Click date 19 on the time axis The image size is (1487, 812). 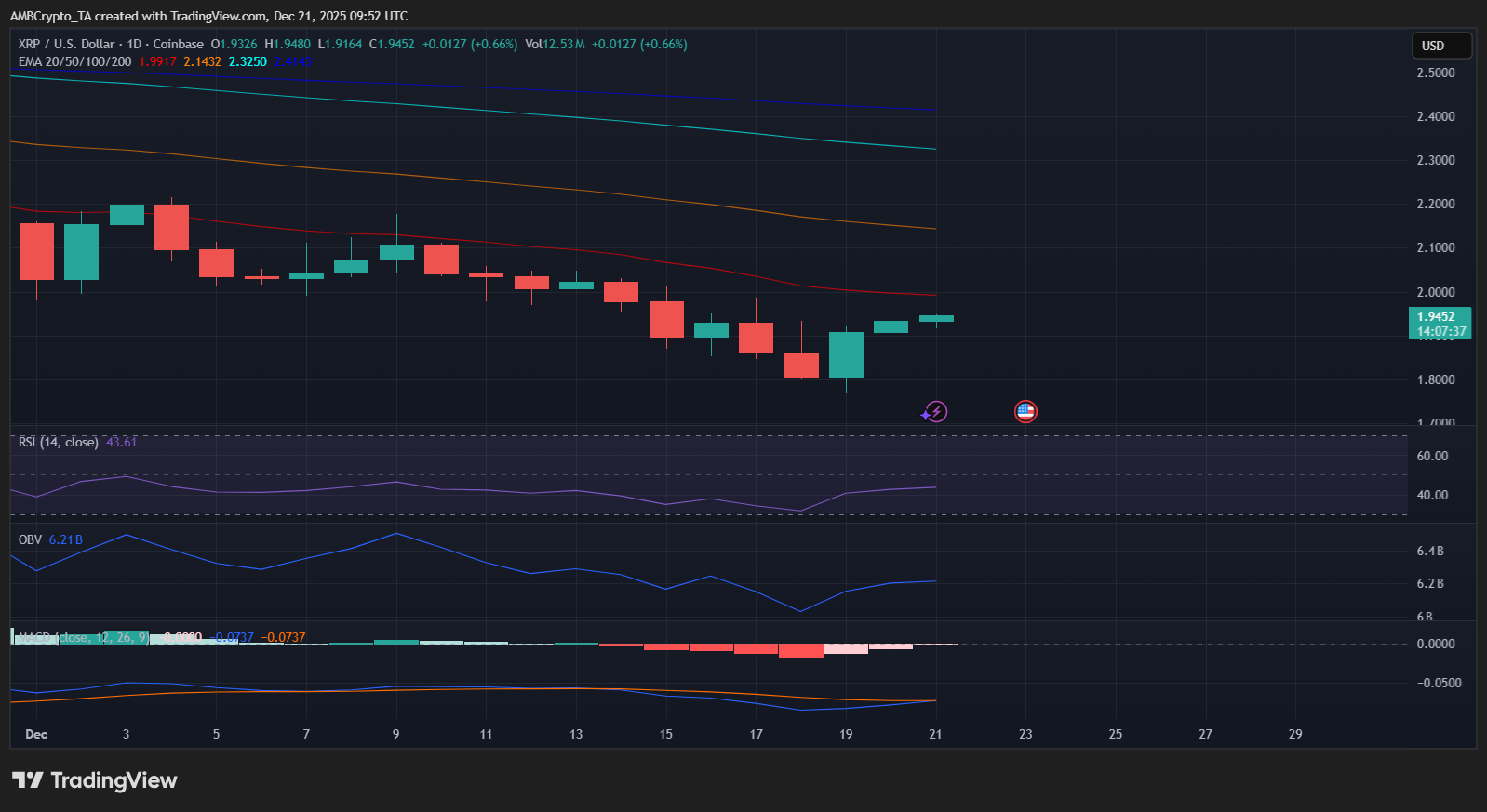coord(846,734)
